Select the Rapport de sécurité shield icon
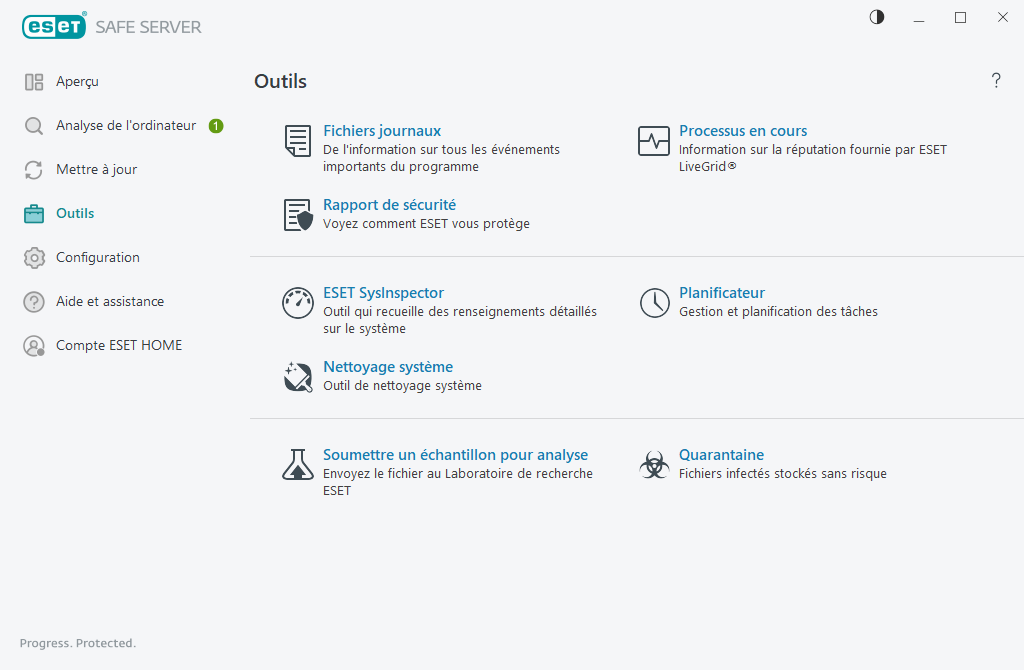1024x670 pixels. (x=297, y=216)
